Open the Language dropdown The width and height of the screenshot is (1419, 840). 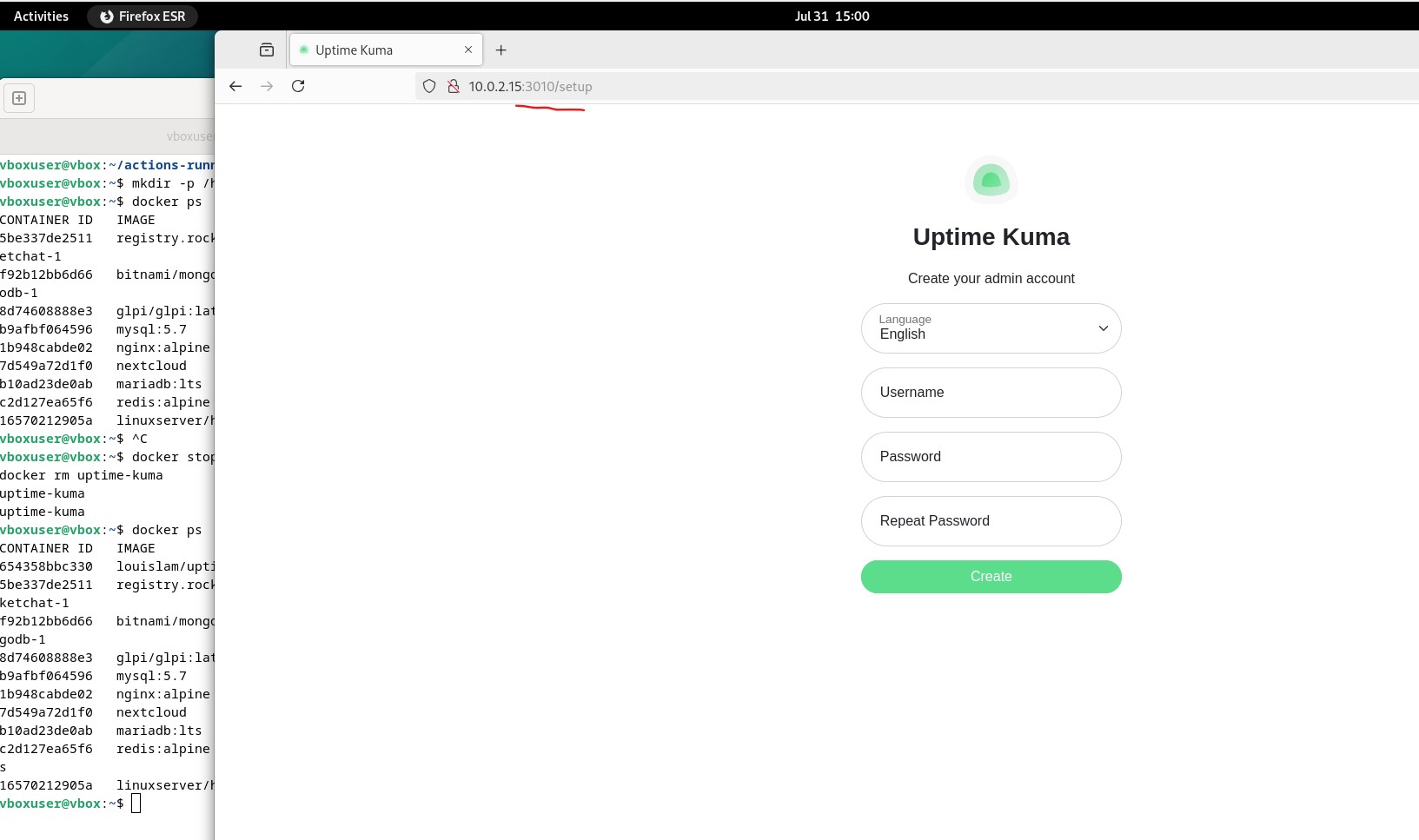991,328
